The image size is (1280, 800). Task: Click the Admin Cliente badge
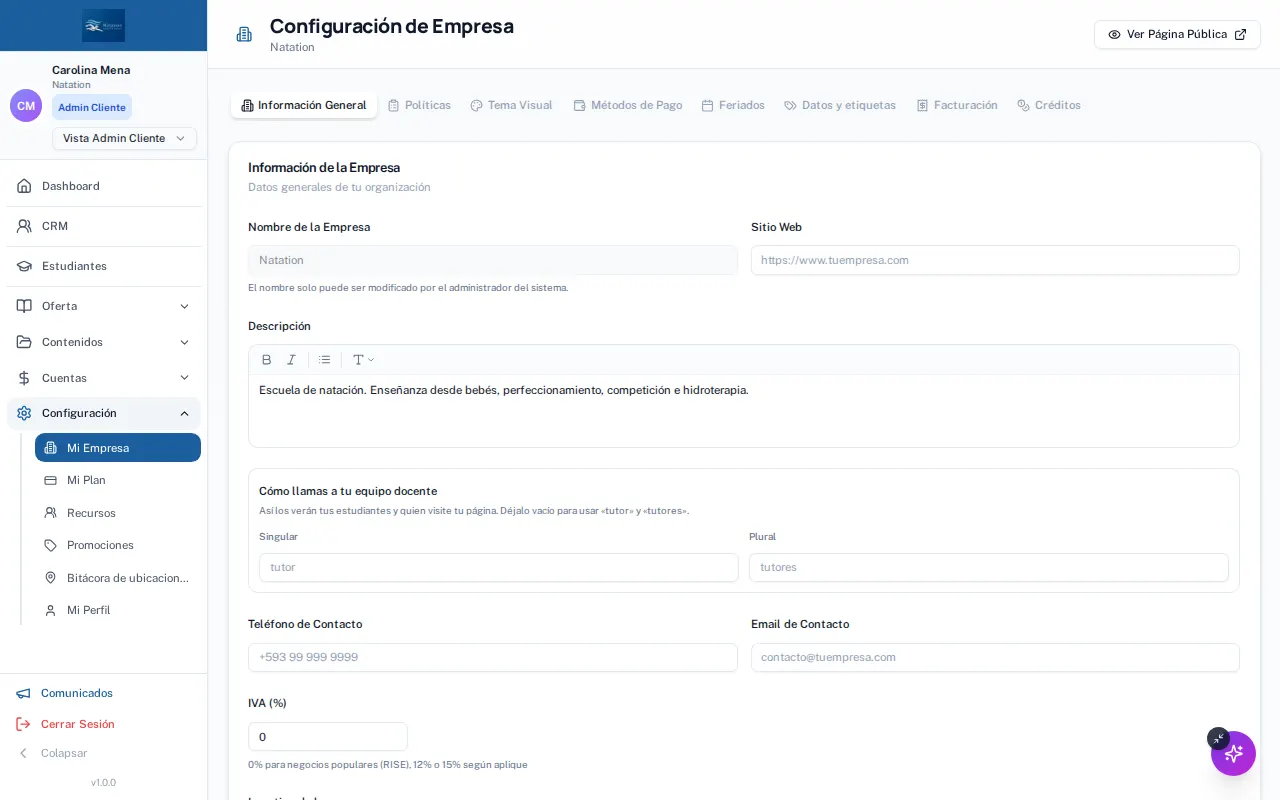(x=92, y=107)
